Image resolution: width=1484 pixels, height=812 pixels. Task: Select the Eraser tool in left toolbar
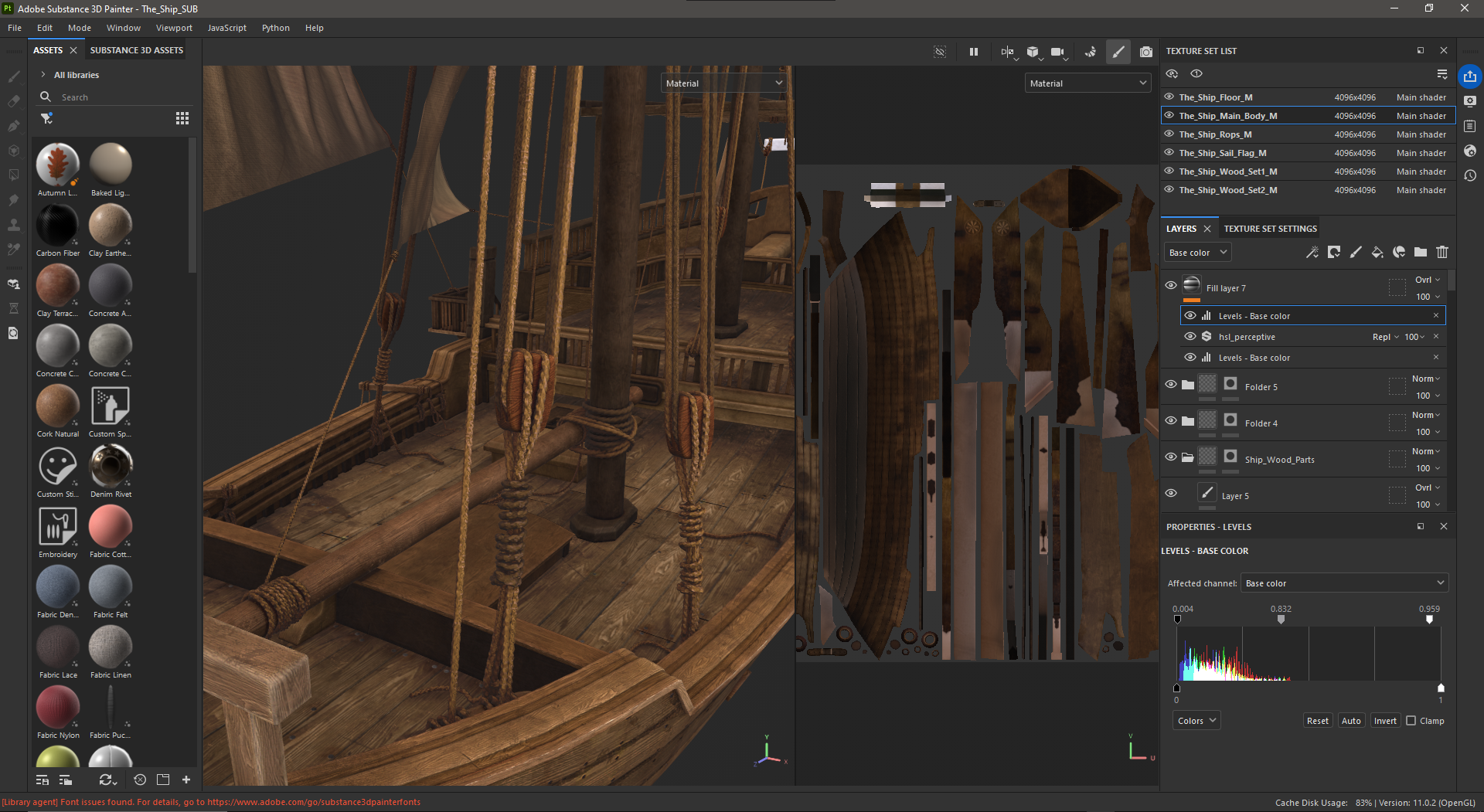[x=13, y=101]
